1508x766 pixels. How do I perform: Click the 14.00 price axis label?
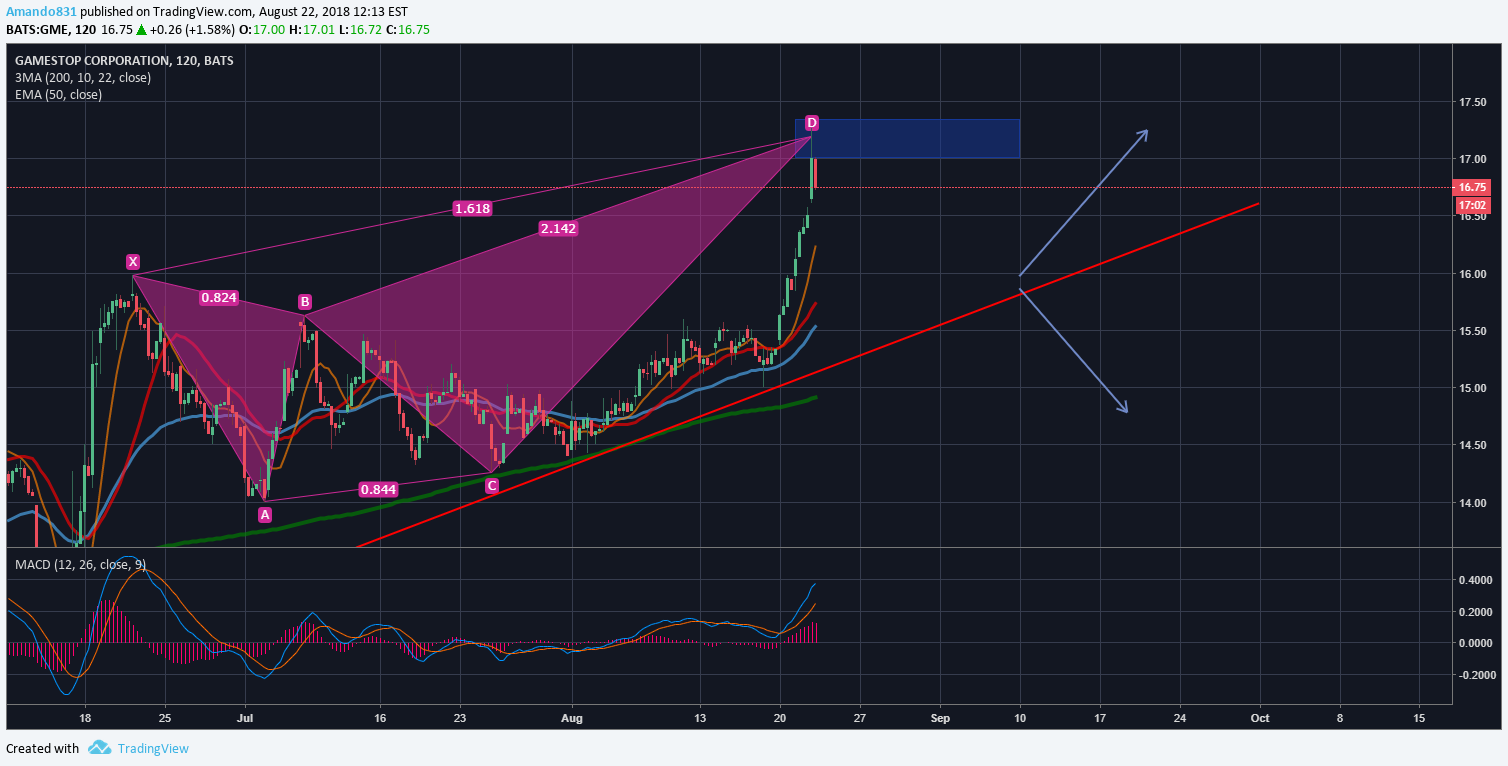pos(1473,503)
